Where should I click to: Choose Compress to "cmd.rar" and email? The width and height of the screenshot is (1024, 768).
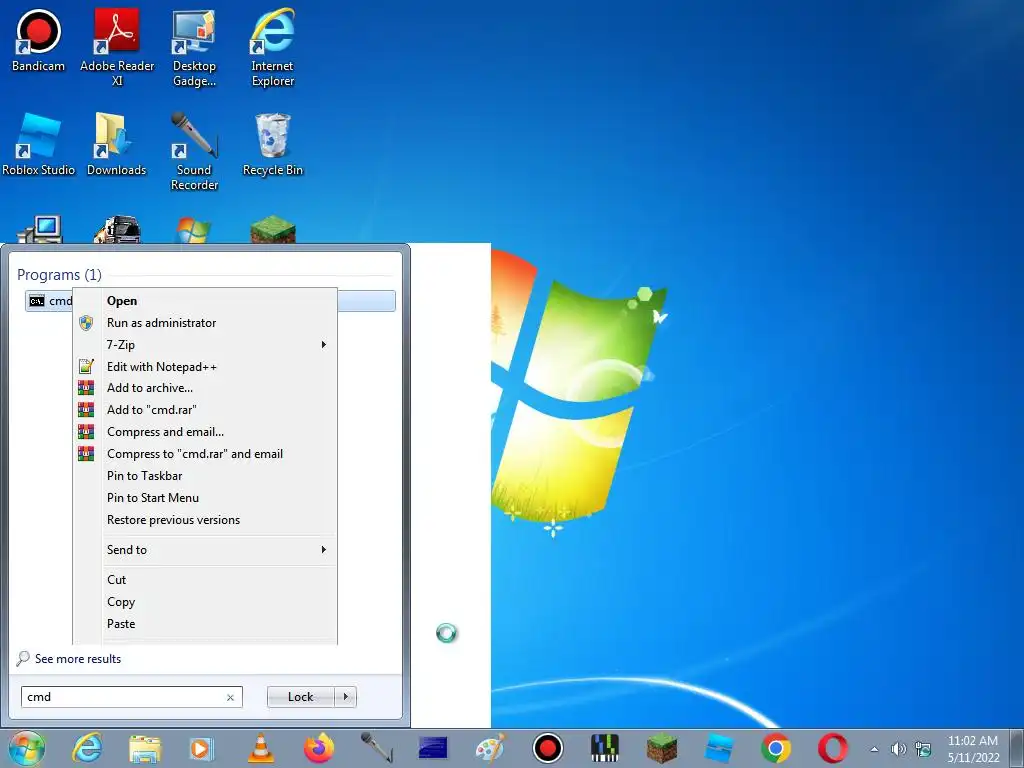[x=204, y=454]
